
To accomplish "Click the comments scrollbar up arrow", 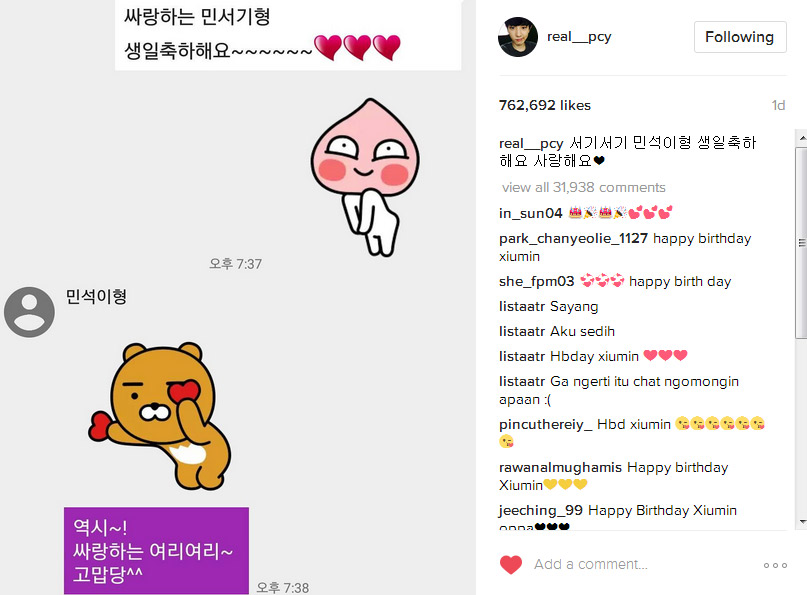I will (x=802, y=138).
